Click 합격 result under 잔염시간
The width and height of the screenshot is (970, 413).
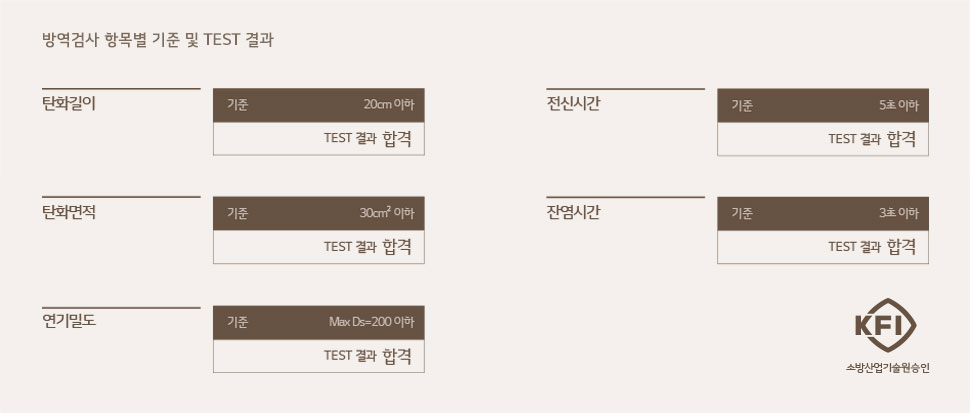[902, 247]
